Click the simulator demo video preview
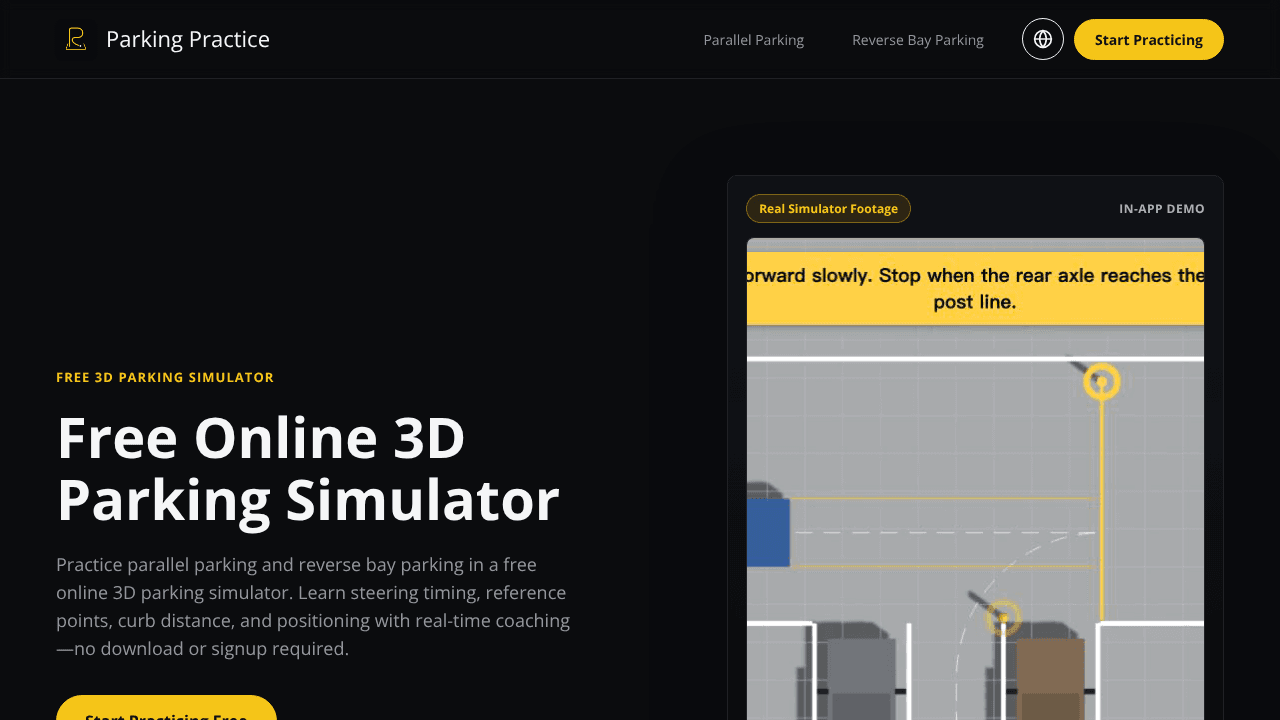This screenshot has height=720, width=1280. click(975, 479)
